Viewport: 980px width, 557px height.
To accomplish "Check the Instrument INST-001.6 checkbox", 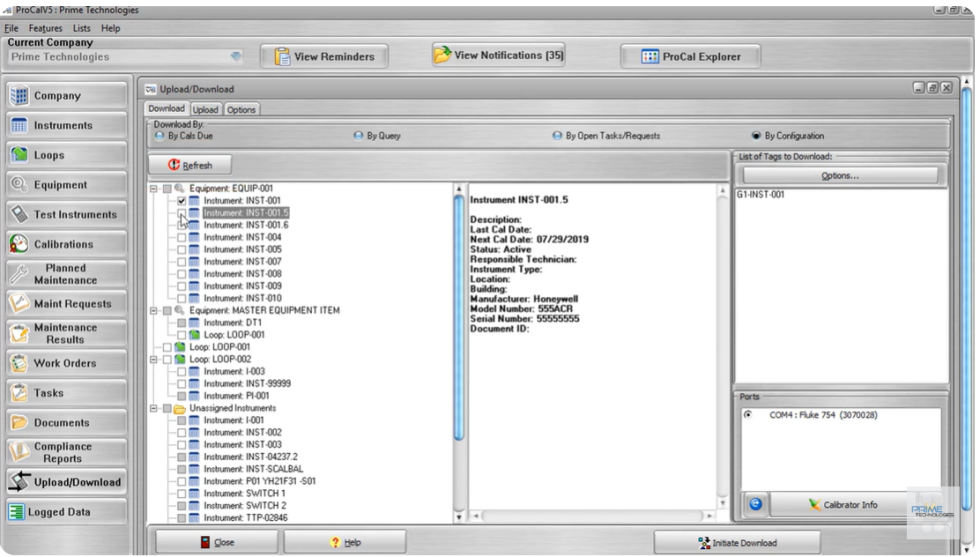I will click(x=181, y=225).
